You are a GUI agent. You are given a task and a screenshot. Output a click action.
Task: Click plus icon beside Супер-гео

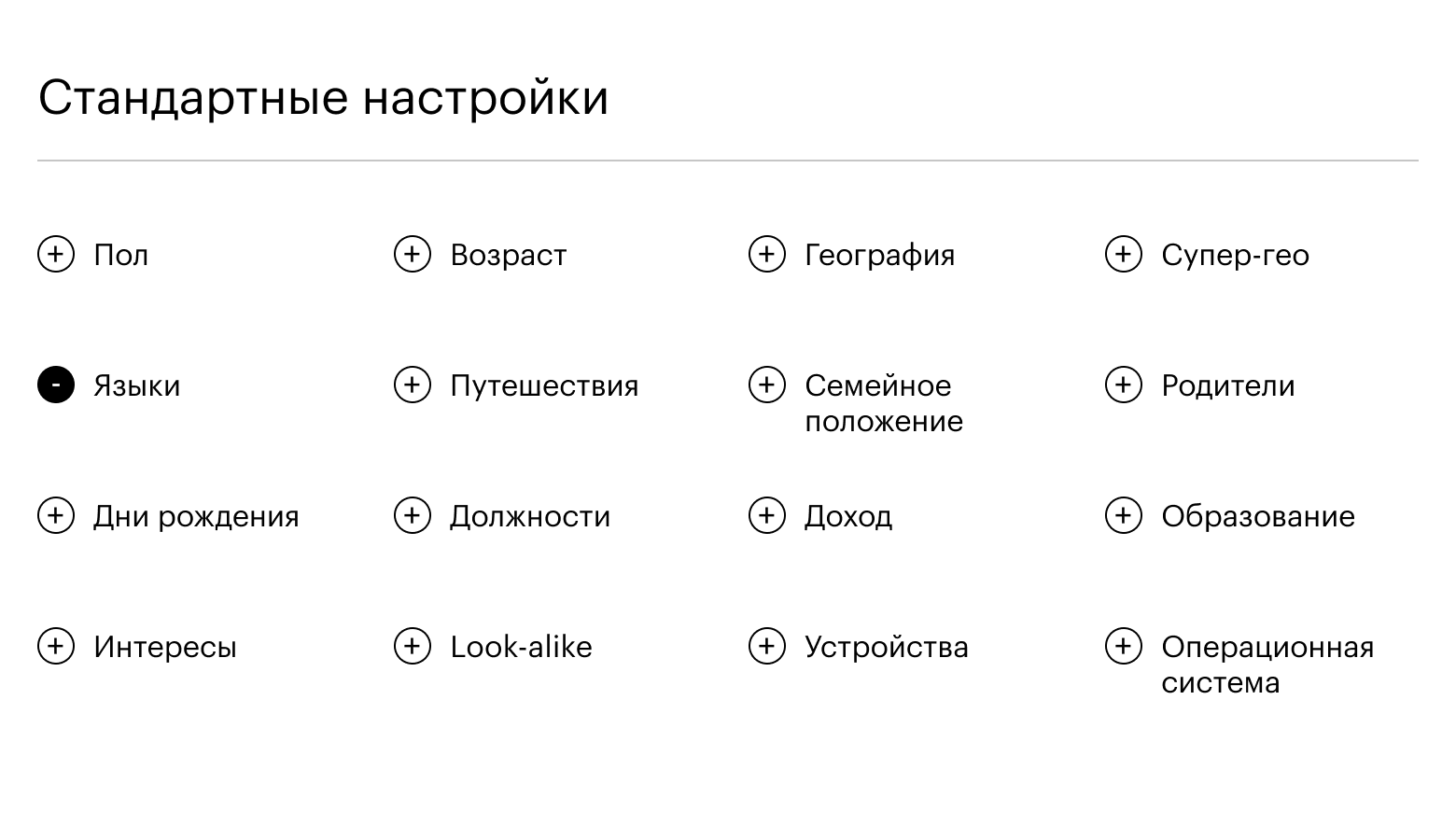[x=1124, y=254]
